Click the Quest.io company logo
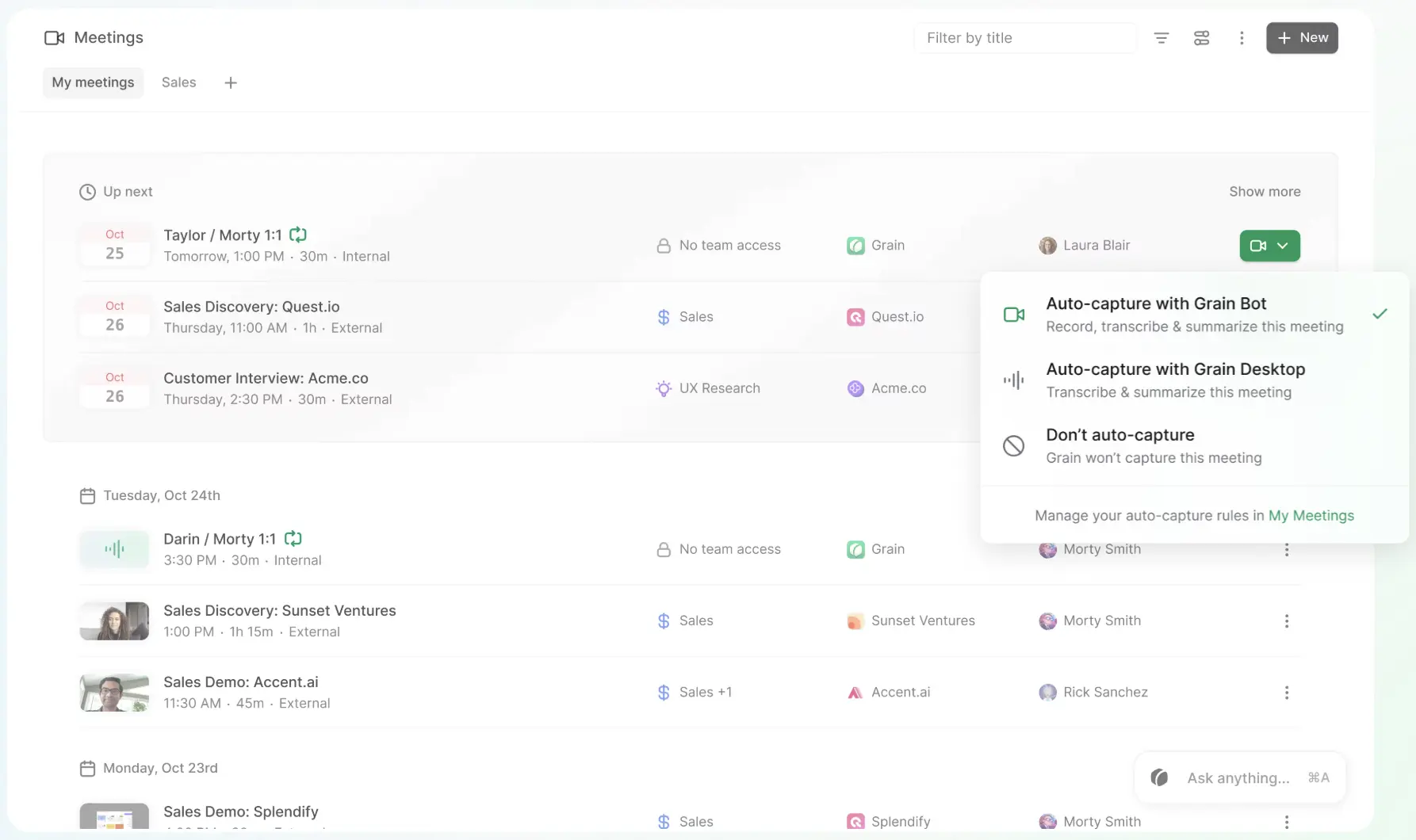The image size is (1416, 840). pos(855,317)
